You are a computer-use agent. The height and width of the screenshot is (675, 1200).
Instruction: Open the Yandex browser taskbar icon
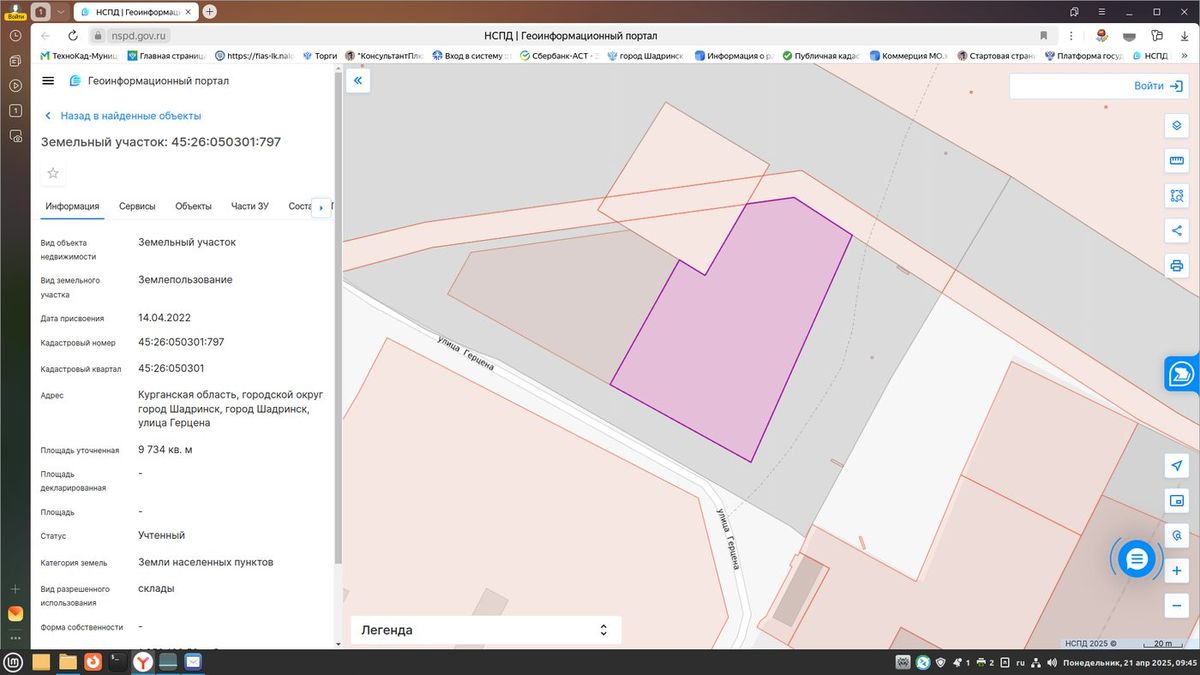click(x=144, y=661)
